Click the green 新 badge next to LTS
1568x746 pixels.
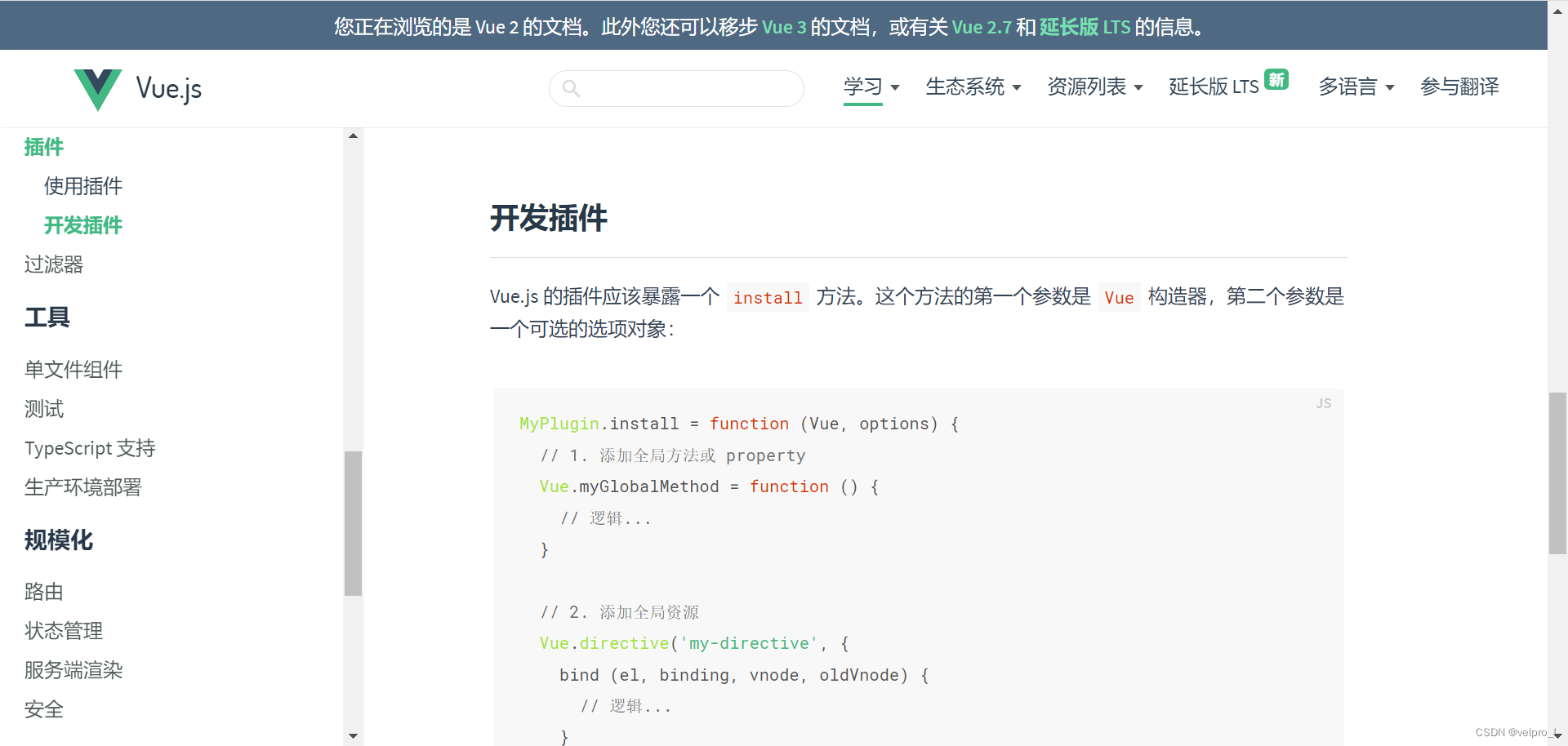click(1276, 79)
